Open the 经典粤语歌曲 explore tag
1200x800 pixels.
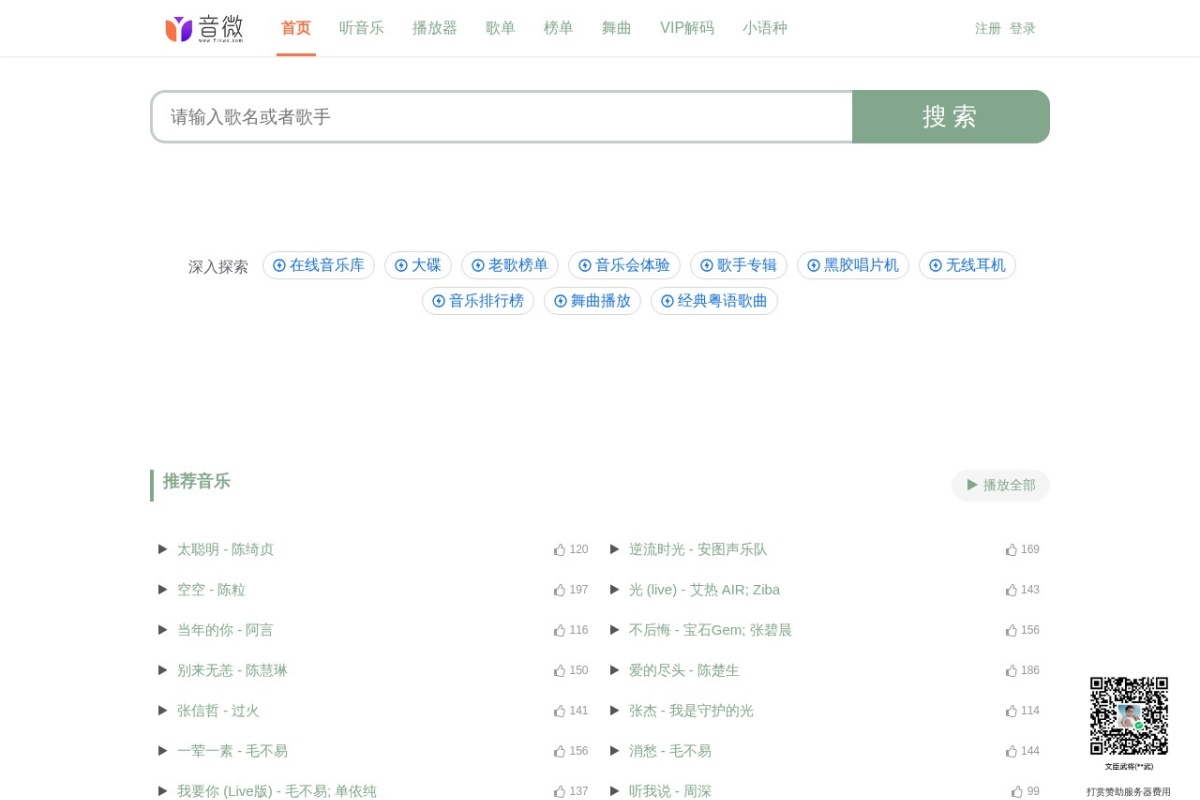click(714, 301)
